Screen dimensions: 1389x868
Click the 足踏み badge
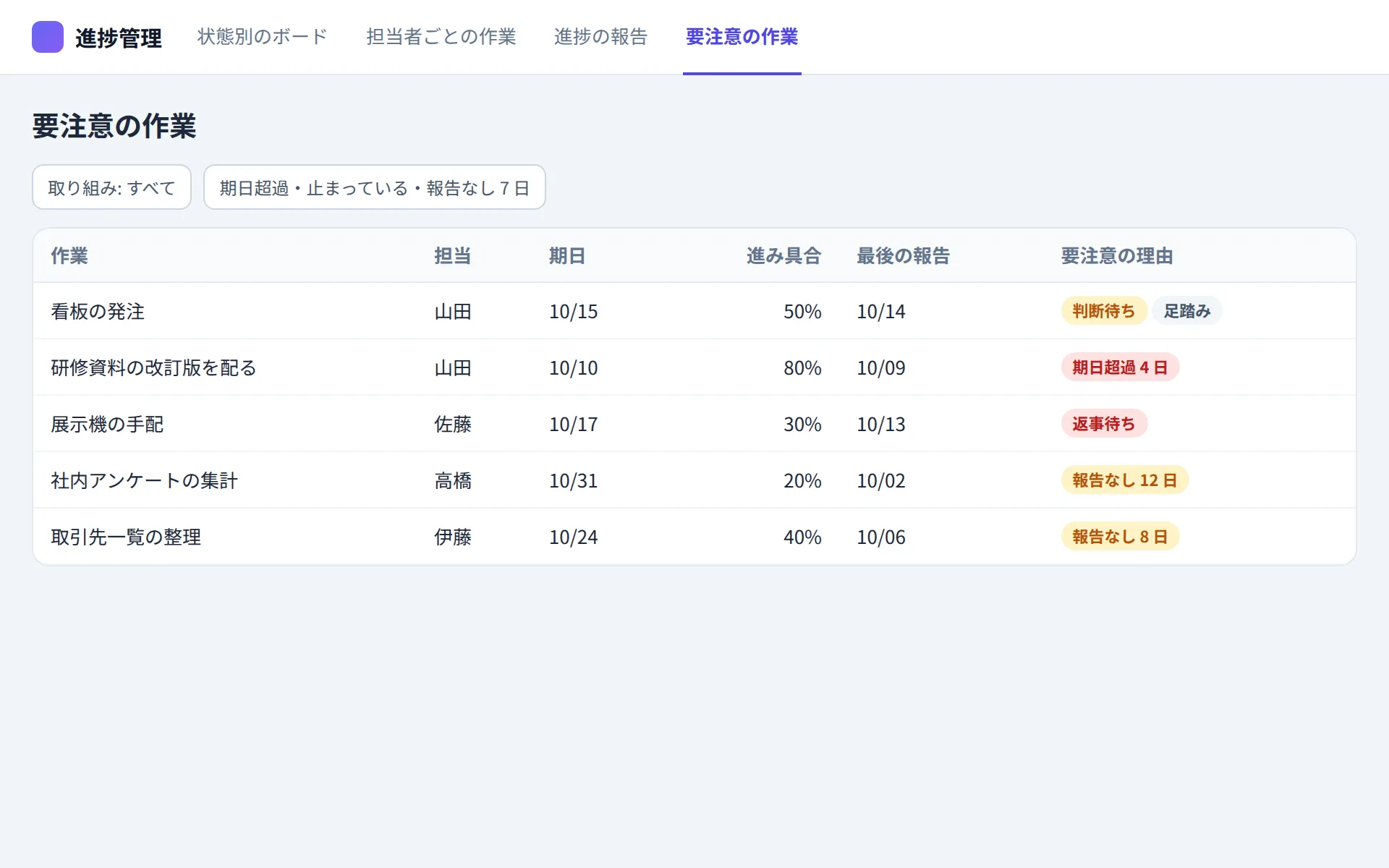tap(1187, 311)
